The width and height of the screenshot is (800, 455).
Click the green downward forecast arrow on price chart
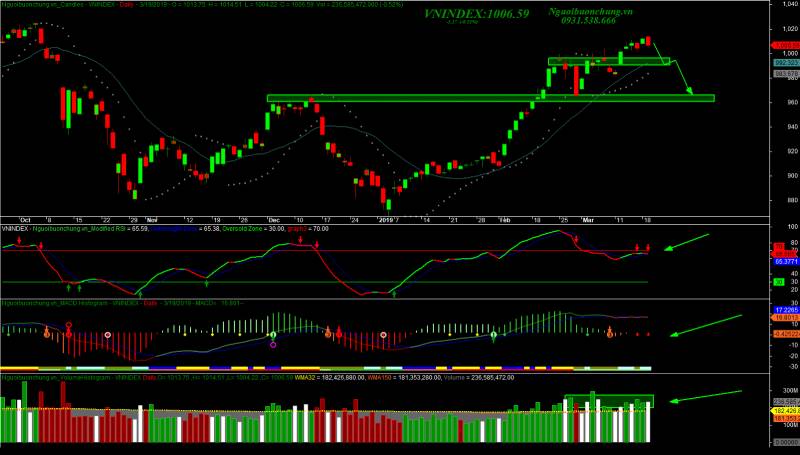pyautogui.click(x=681, y=78)
